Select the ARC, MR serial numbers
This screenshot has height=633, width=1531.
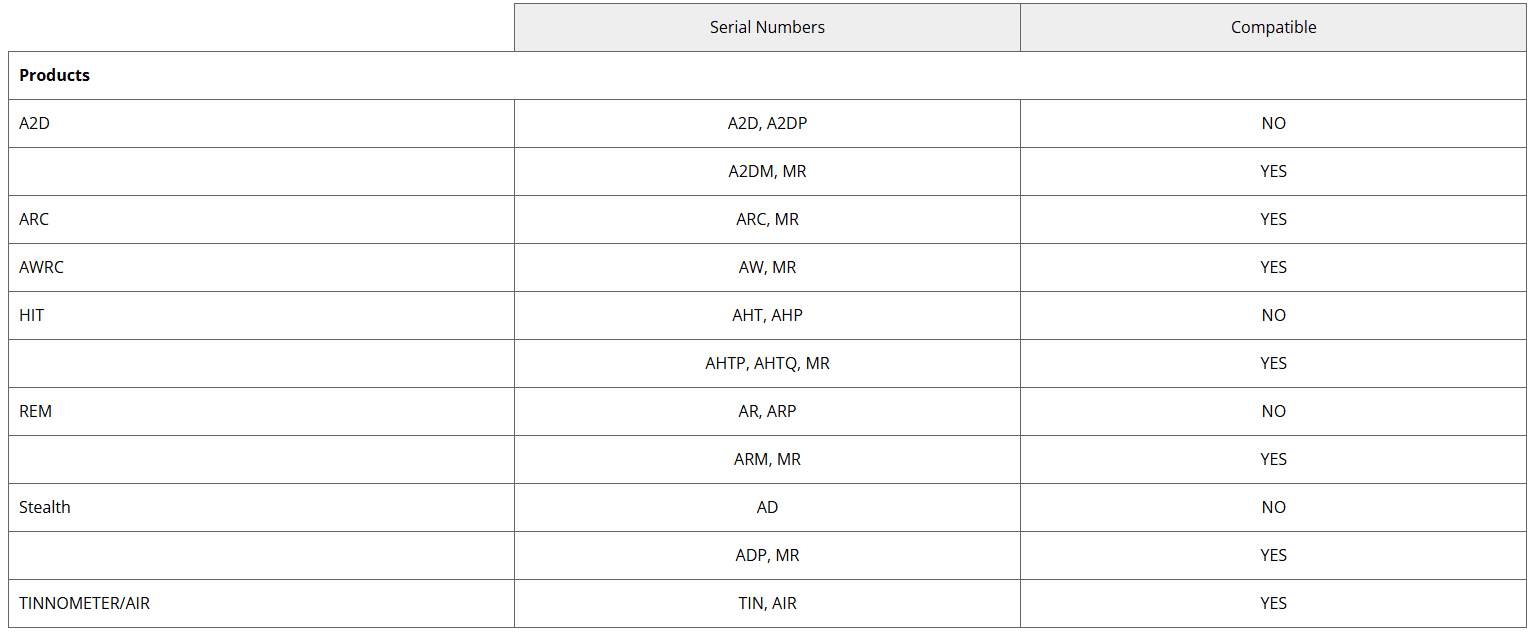[x=767, y=220]
